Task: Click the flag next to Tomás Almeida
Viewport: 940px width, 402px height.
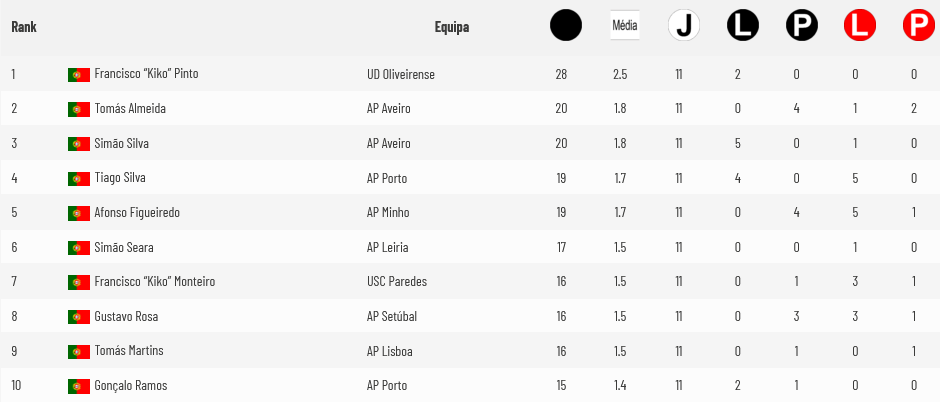Action: [x=79, y=110]
